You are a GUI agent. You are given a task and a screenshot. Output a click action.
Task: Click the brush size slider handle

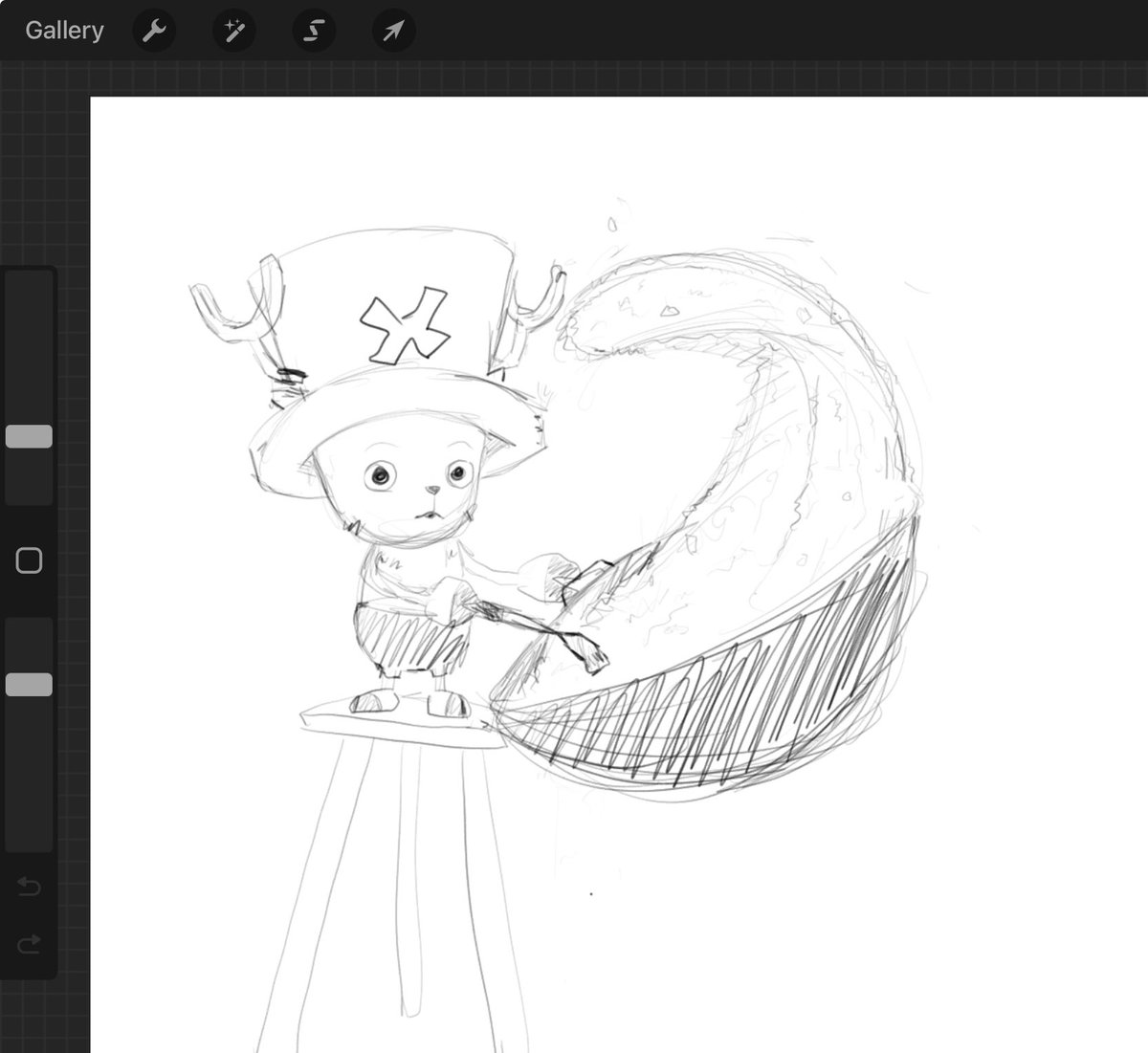29,437
